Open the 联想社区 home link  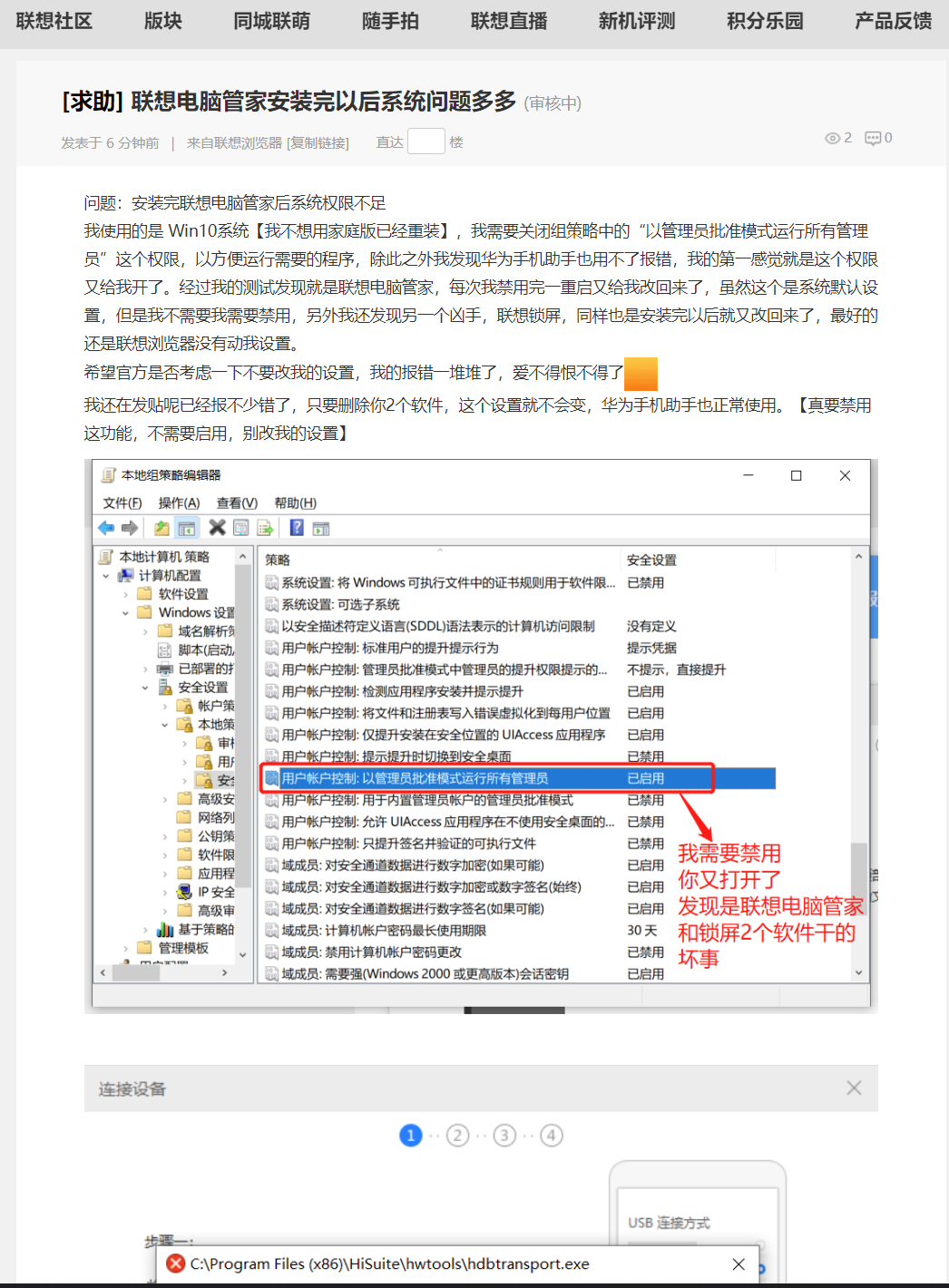pos(54,21)
